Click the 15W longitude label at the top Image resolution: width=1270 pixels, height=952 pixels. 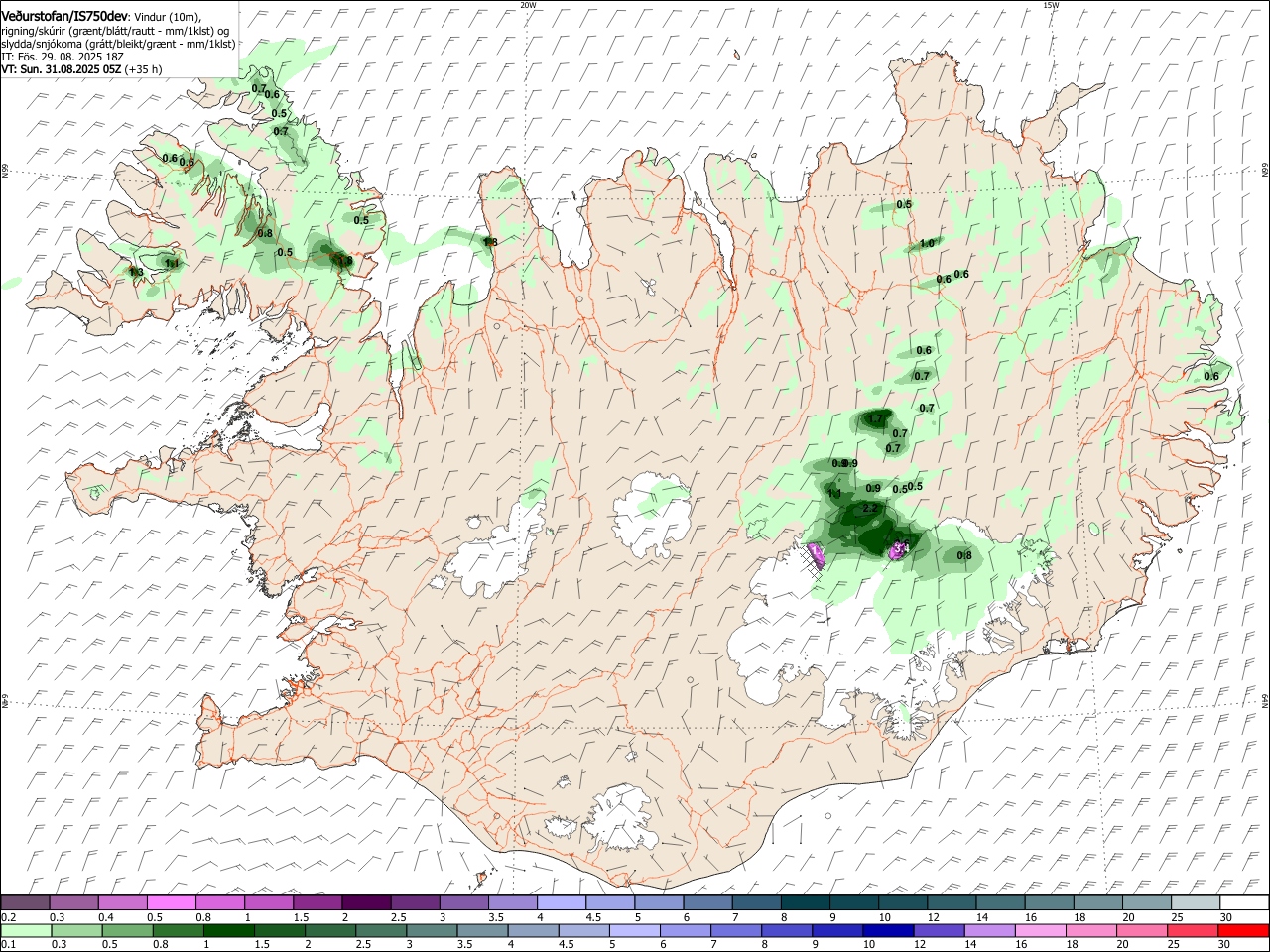(1052, 5)
